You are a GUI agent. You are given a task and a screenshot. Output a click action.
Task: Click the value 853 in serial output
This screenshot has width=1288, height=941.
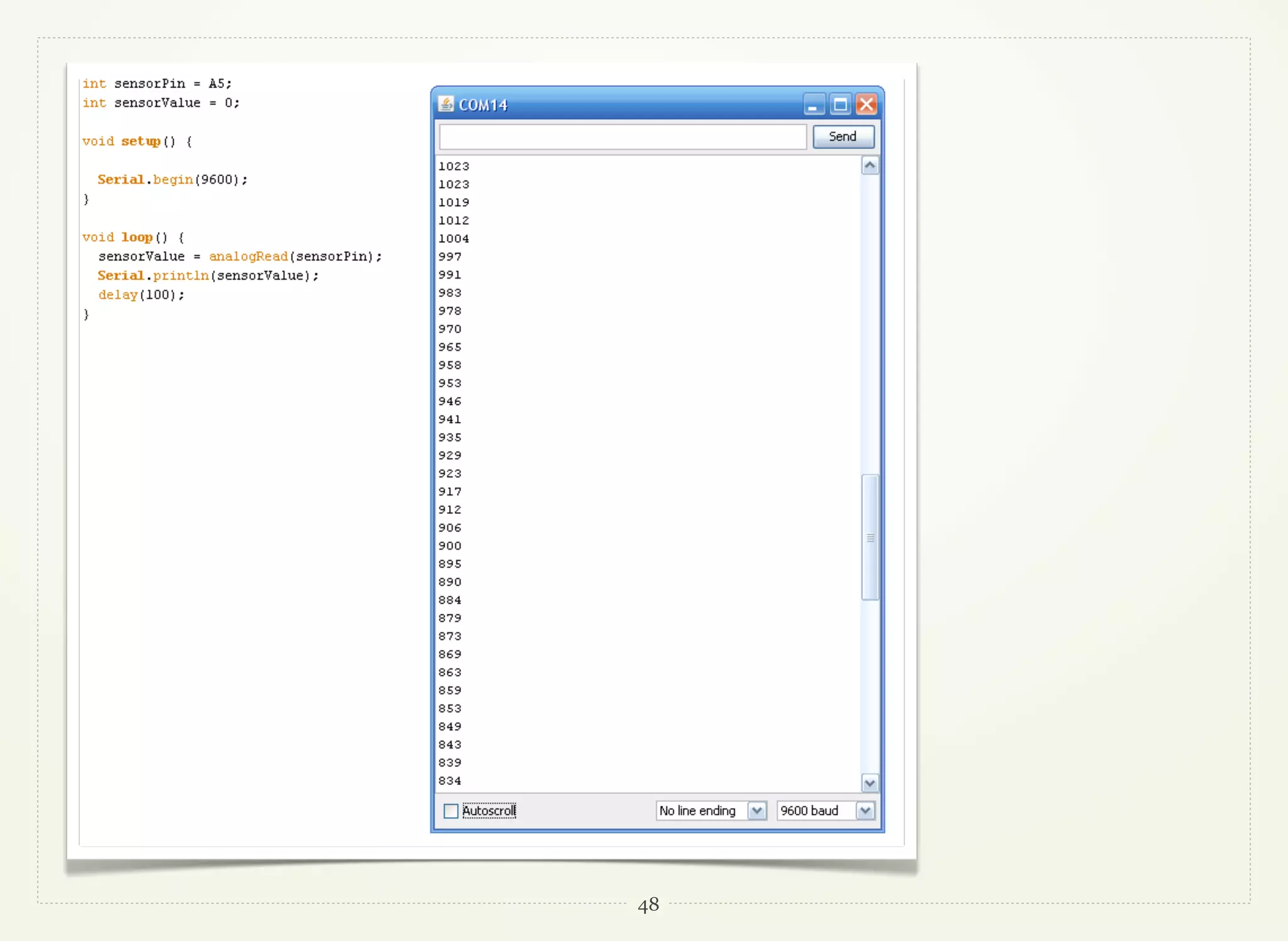[x=450, y=709]
